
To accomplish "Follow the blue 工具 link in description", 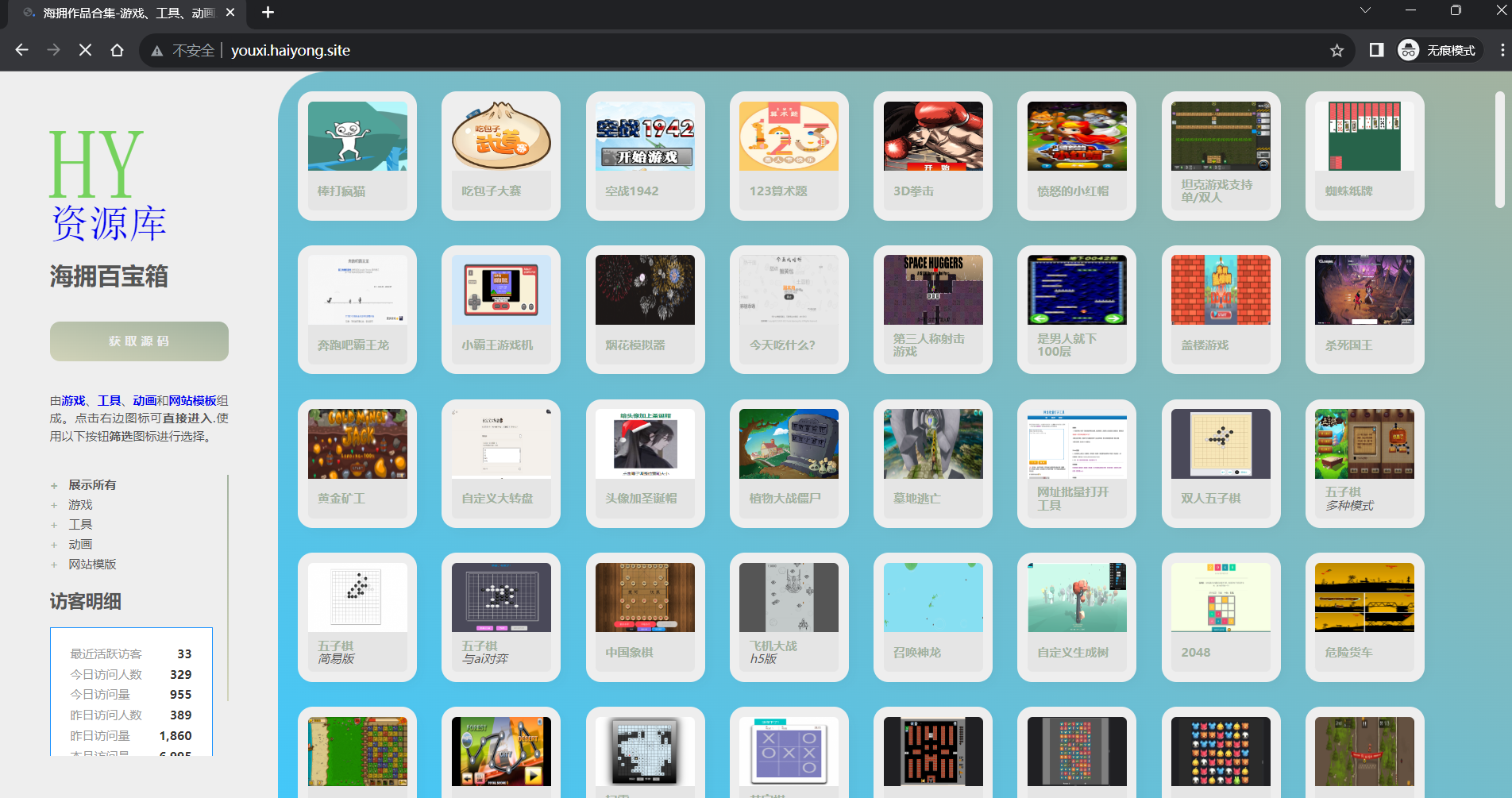I will point(110,401).
